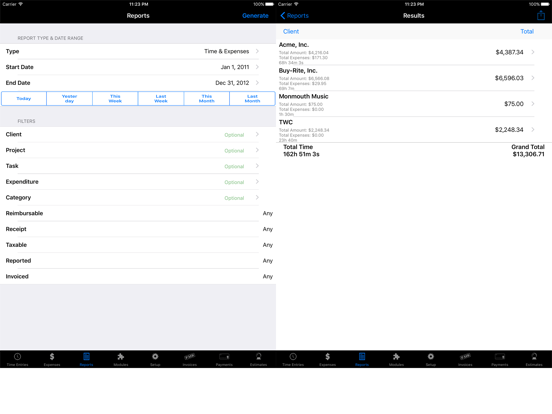Open Expenses dollar tab on Results screen

327,359
